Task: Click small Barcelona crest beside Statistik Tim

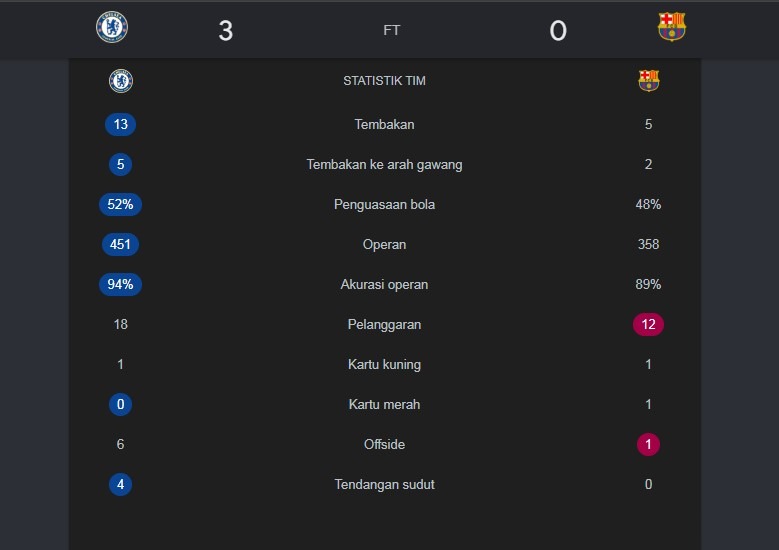Action: tap(649, 81)
